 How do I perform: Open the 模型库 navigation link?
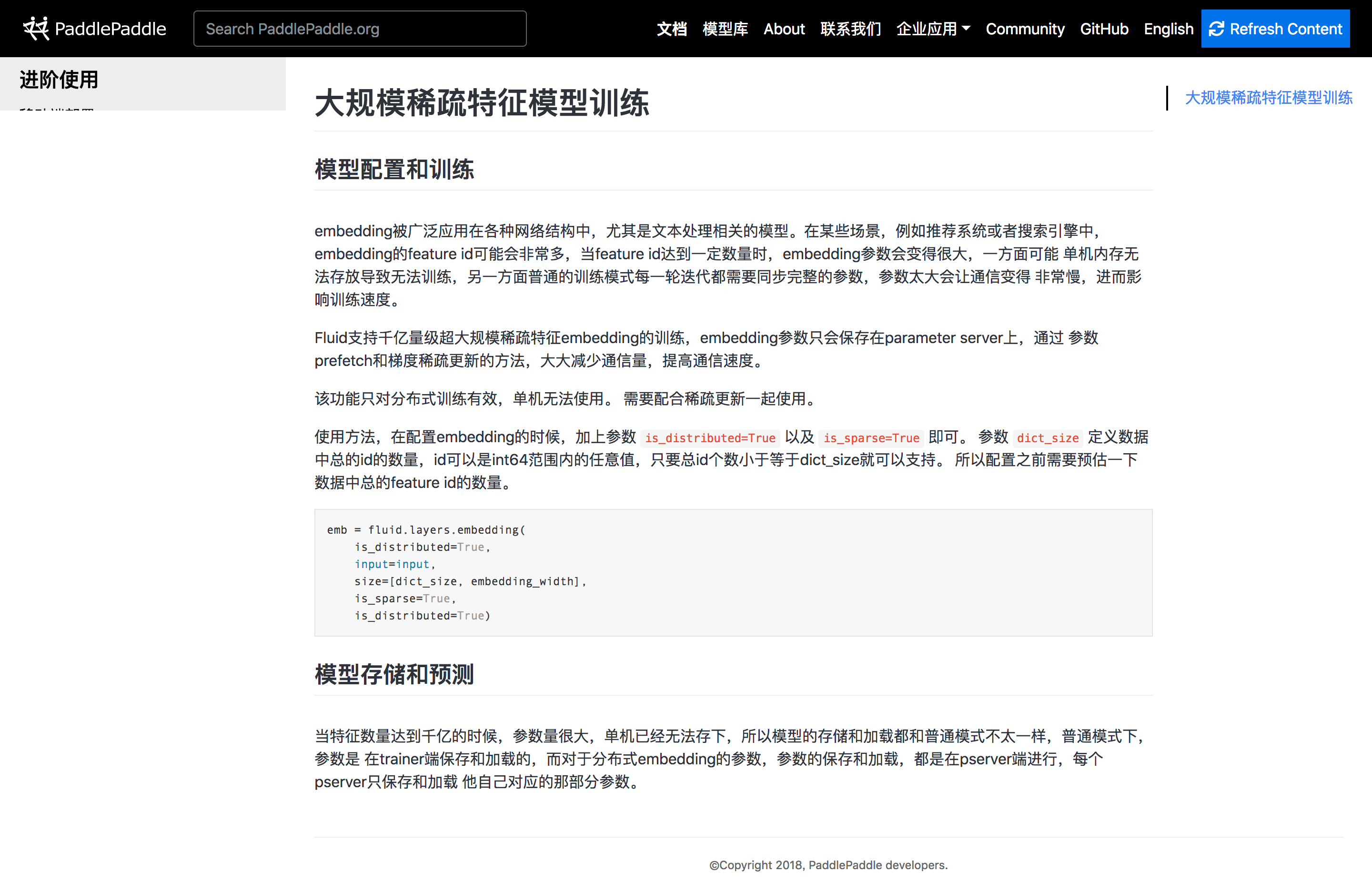pyautogui.click(x=725, y=29)
